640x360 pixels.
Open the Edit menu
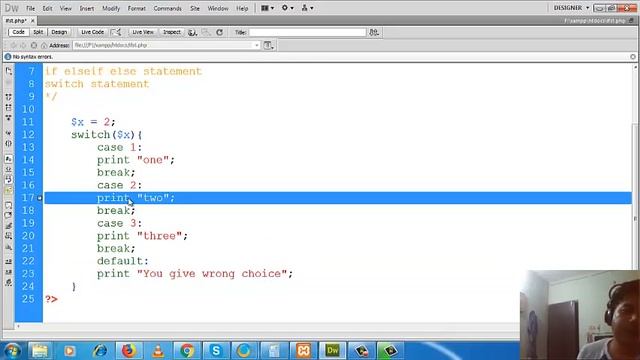[47, 8]
